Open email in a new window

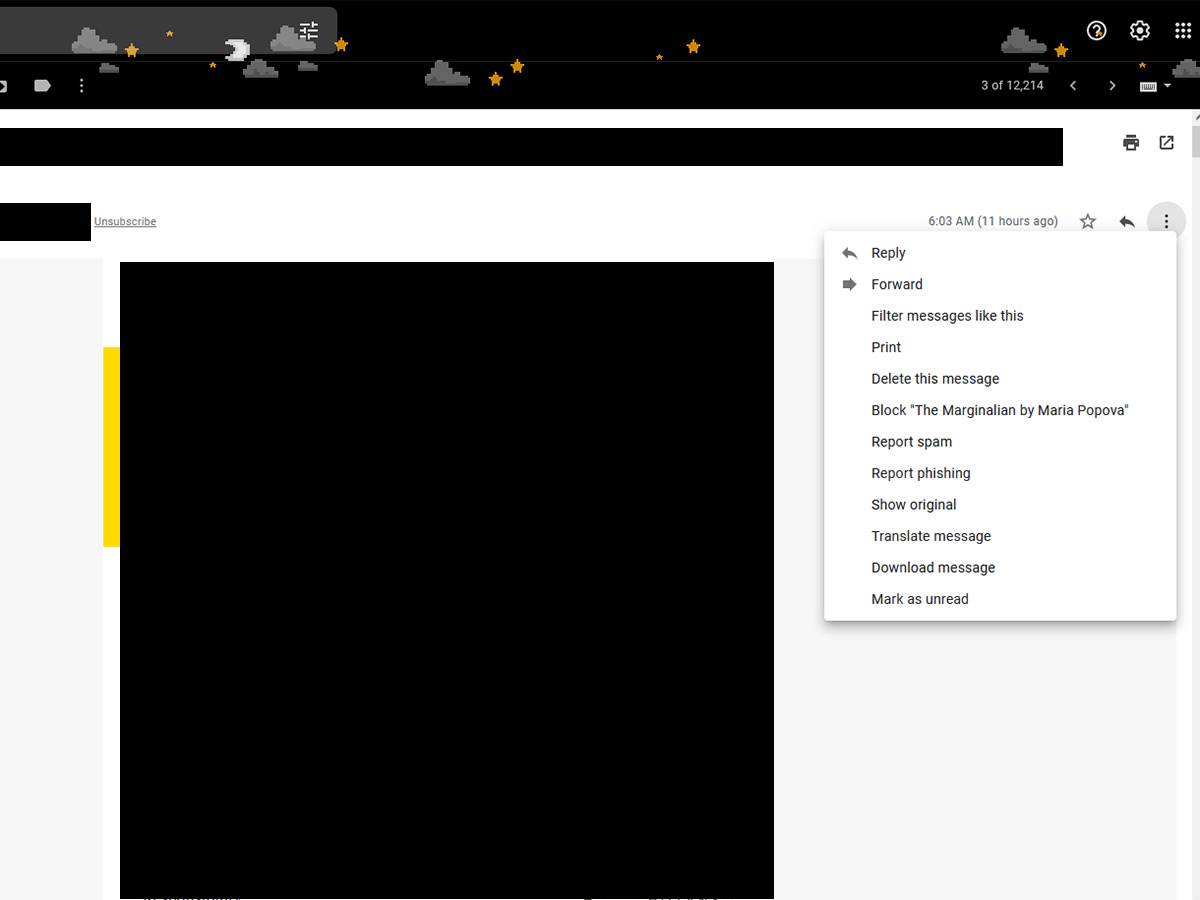coord(1166,143)
